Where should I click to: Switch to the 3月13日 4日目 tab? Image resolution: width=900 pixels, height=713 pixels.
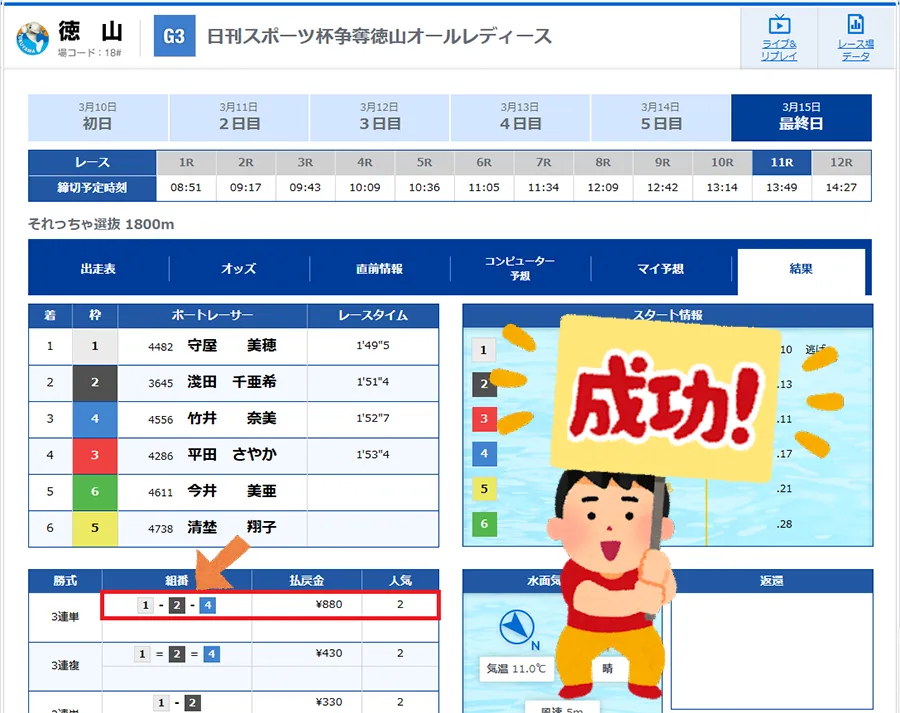point(520,117)
